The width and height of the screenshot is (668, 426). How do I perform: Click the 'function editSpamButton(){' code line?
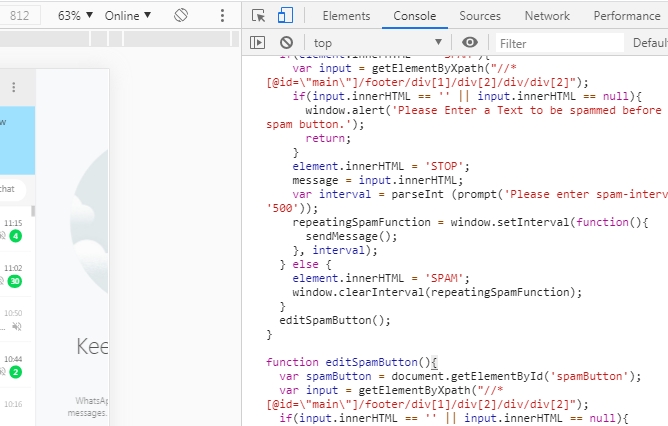click(x=351, y=362)
